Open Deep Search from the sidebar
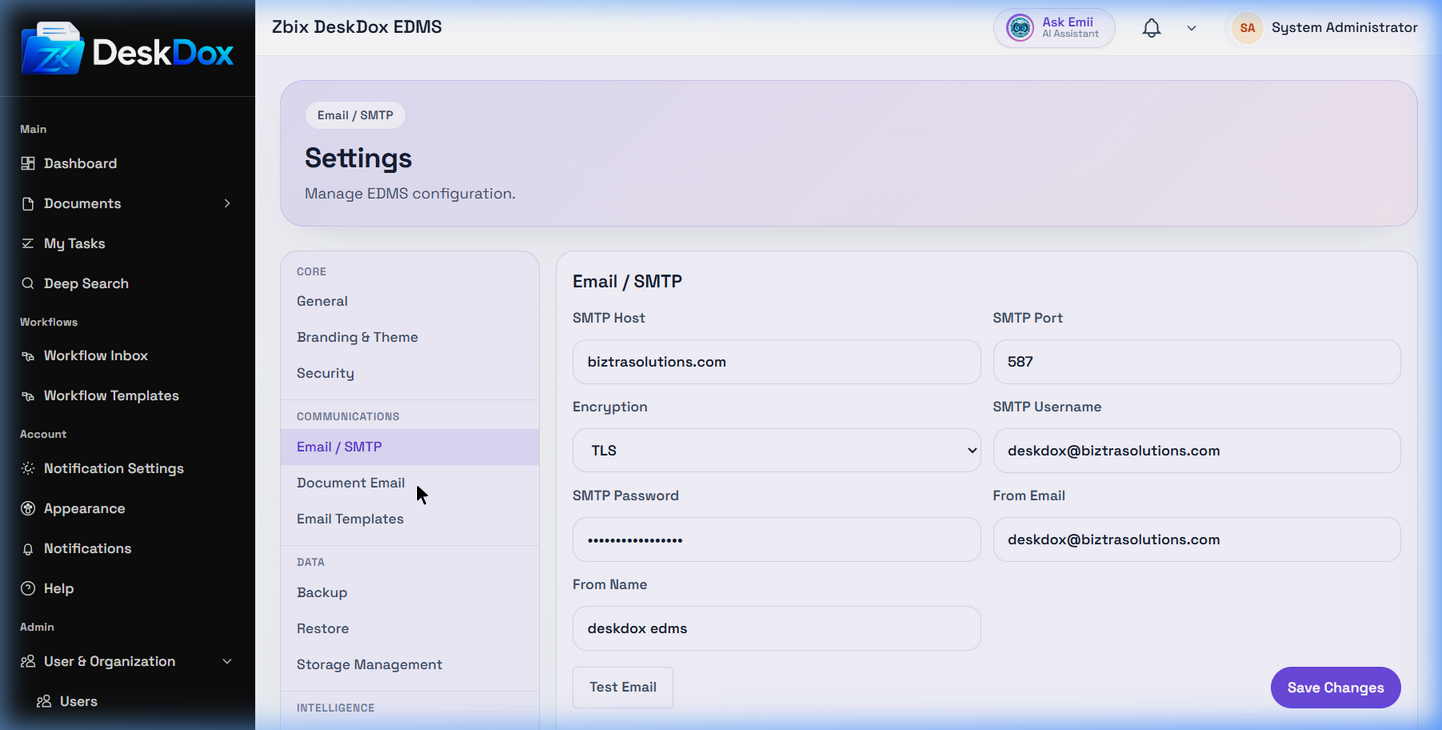Image resolution: width=1442 pixels, height=730 pixels. click(x=86, y=283)
